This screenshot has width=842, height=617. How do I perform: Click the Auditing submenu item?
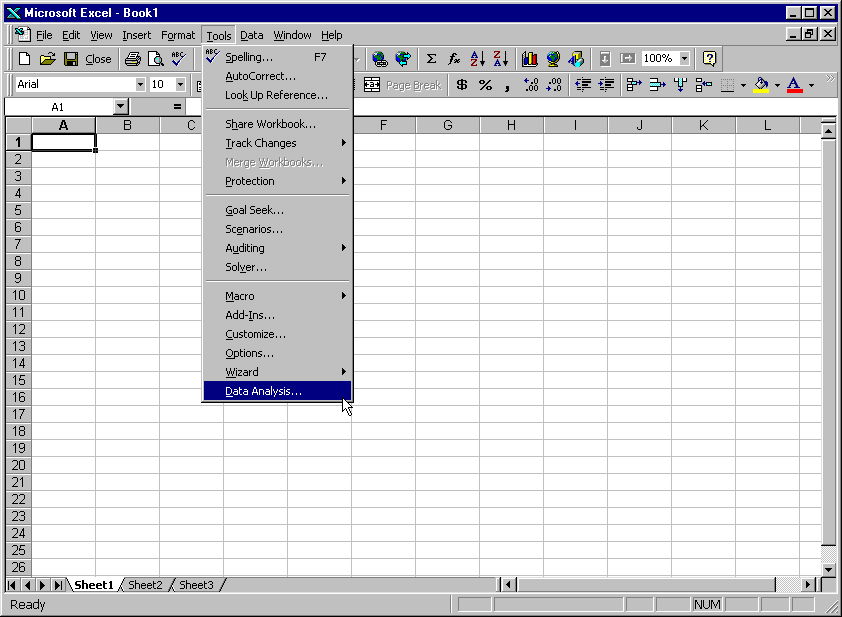click(x=278, y=248)
